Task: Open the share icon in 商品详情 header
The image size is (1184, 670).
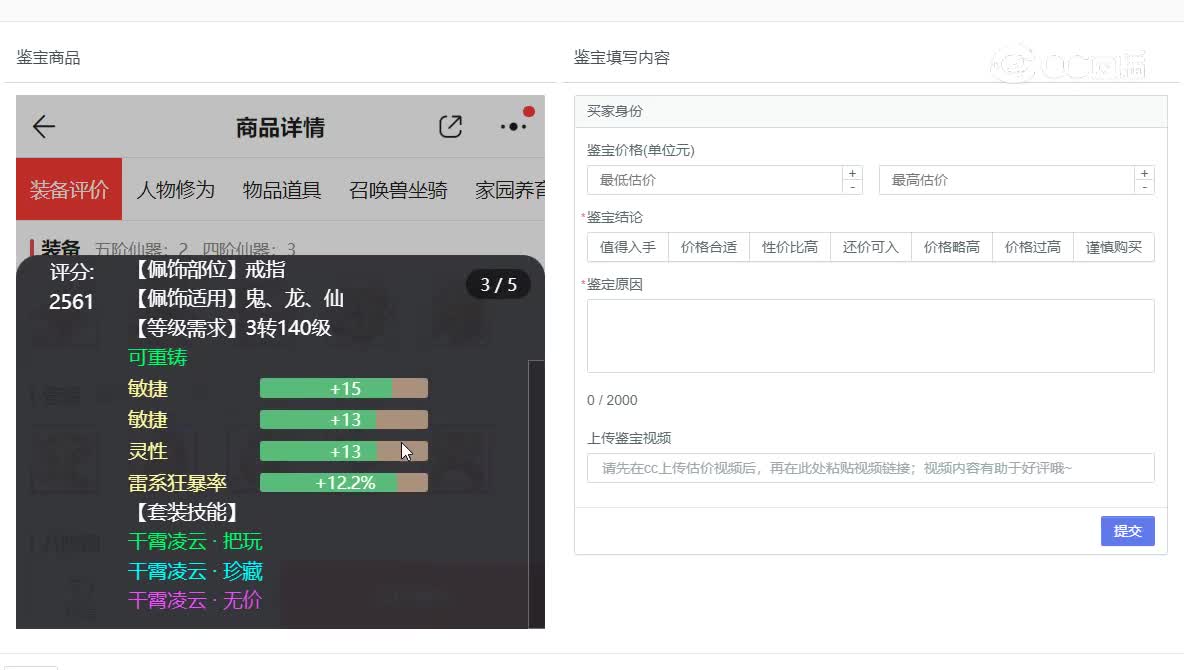Action: pyautogui.click(x=450, y=126)
